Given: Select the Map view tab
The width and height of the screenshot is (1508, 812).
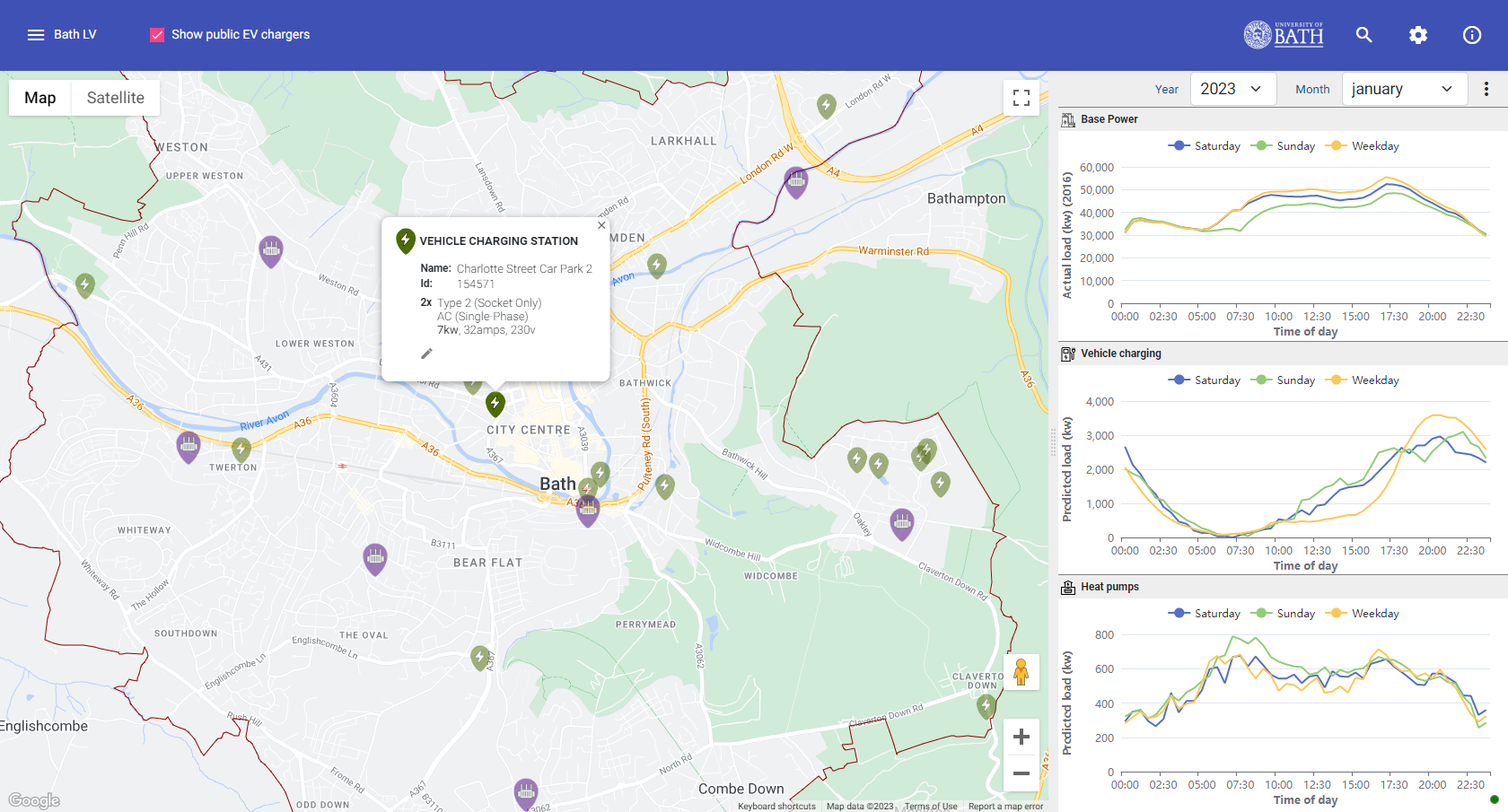Looking at the screenshot, I should (x=40, y=98).
